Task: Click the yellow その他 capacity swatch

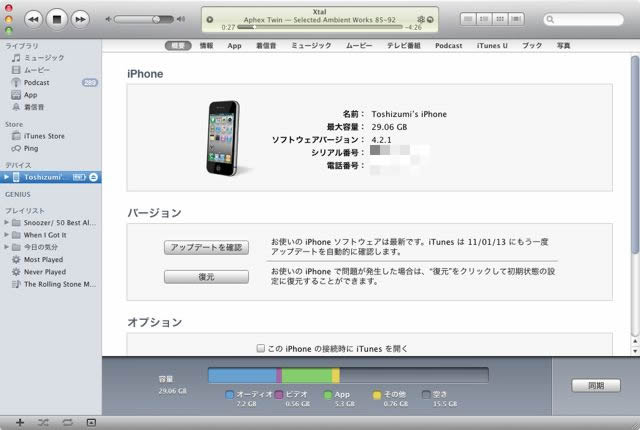Action: 377,395
